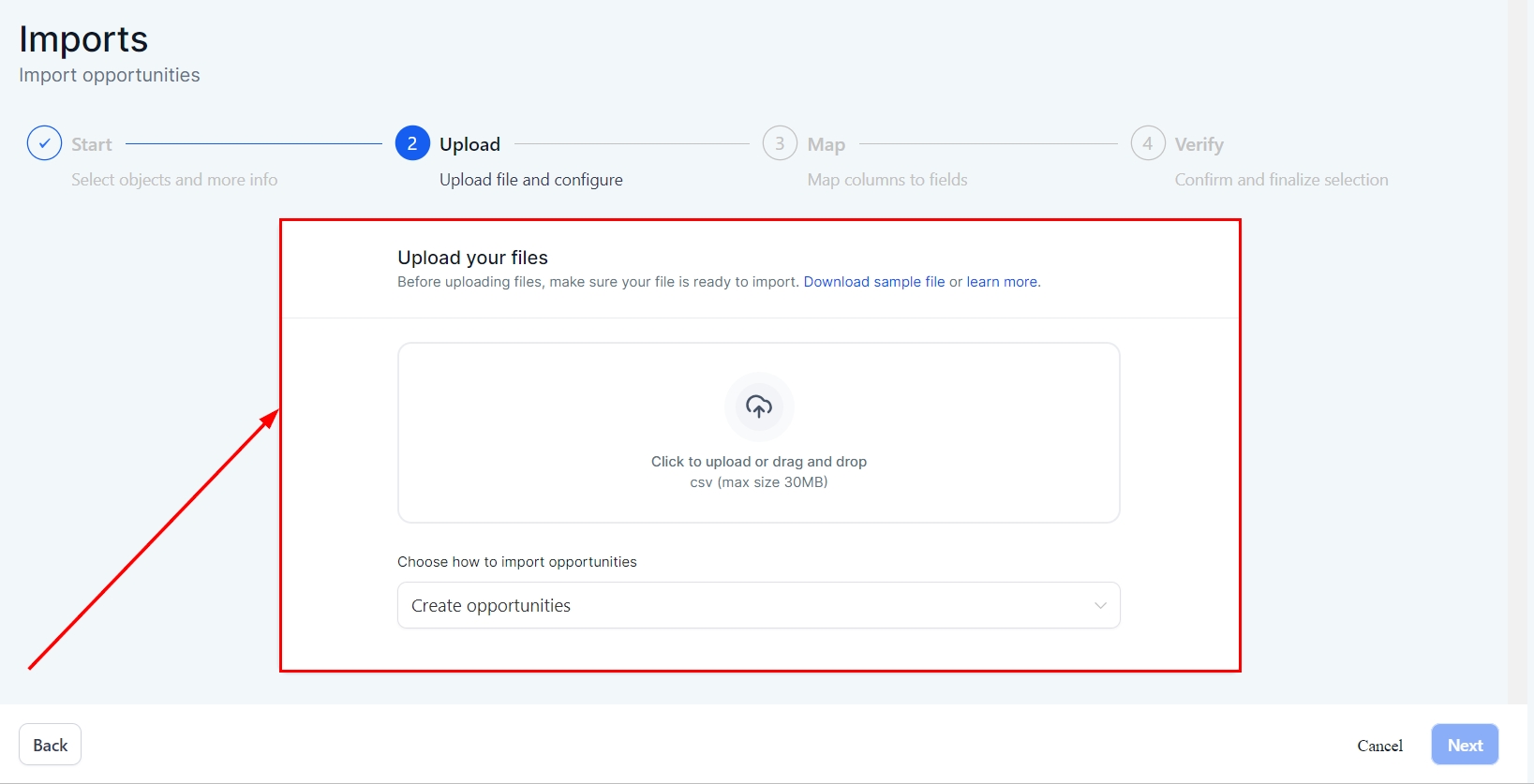Click the completed Start step checkmark icon

point(44,143)
